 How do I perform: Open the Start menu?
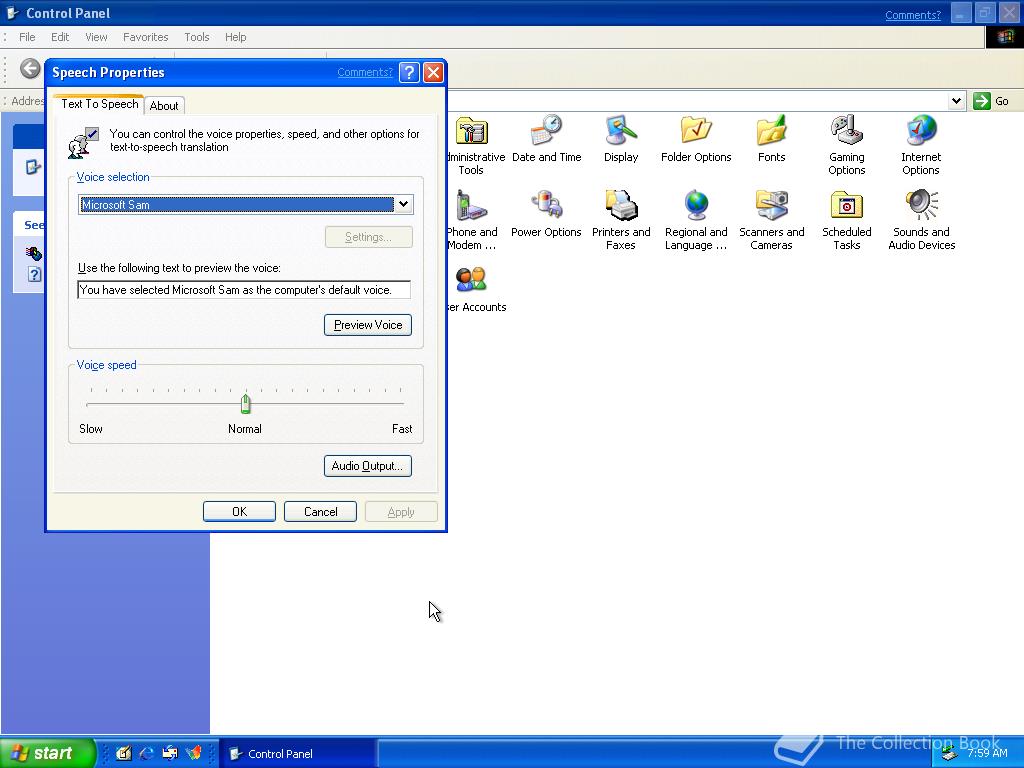pos(47,753)
